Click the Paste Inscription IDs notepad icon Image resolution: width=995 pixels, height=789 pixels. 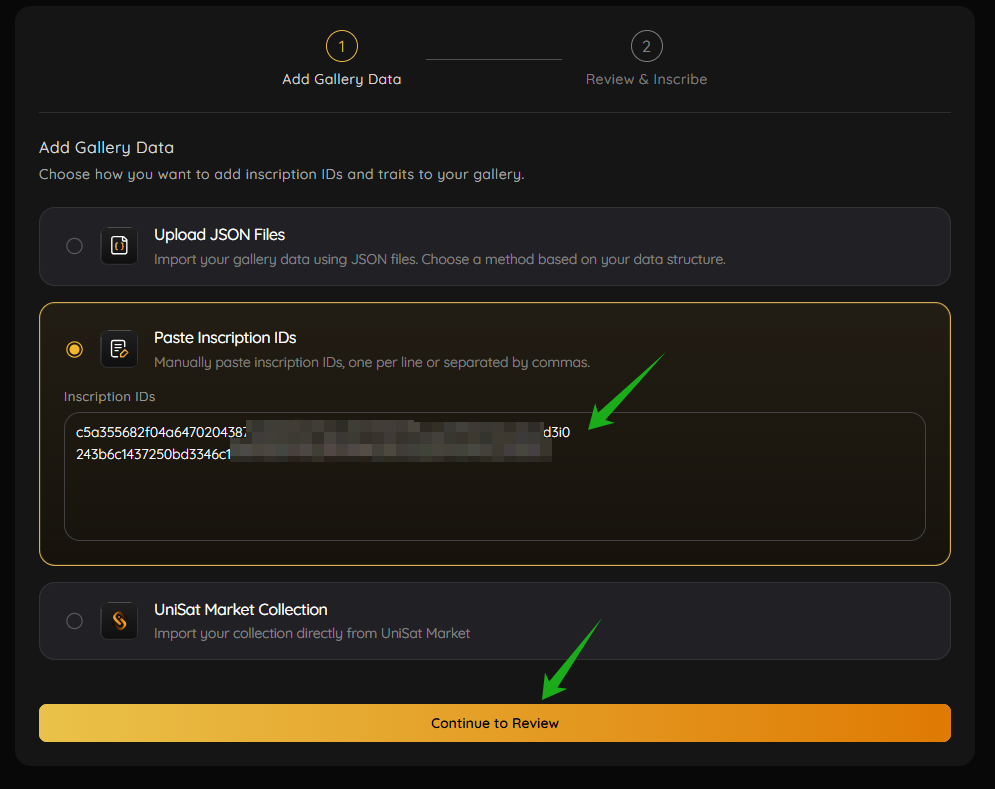[119, 349]
